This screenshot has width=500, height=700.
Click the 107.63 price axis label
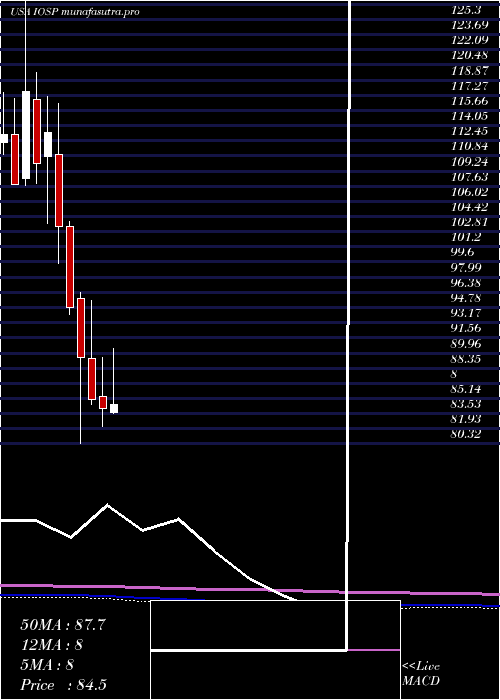tap(469, 177)
